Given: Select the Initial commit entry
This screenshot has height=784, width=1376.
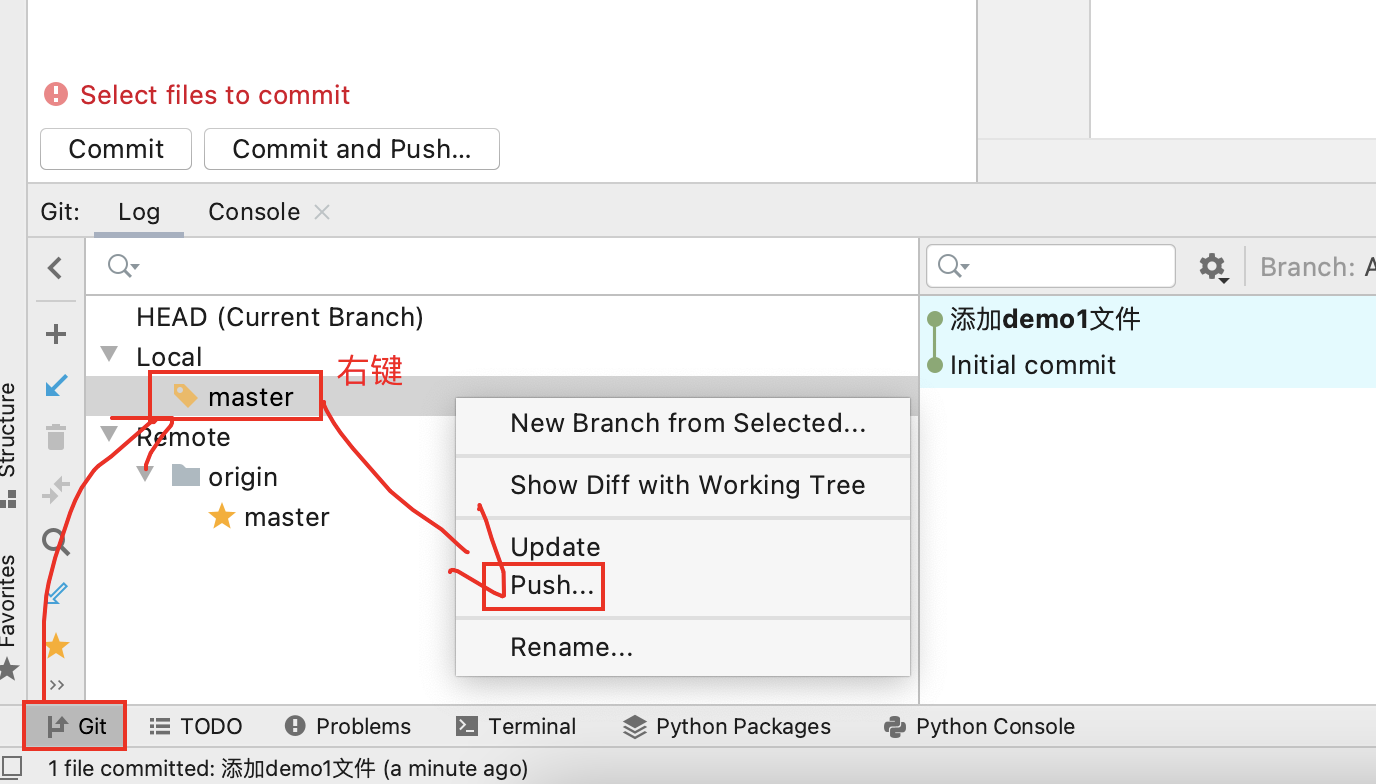Looking at the screenshot, I should point(1032,365).
